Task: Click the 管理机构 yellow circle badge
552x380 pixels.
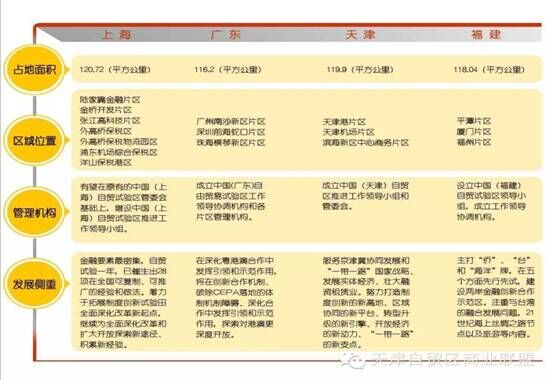Action: (x=34, y=212)
